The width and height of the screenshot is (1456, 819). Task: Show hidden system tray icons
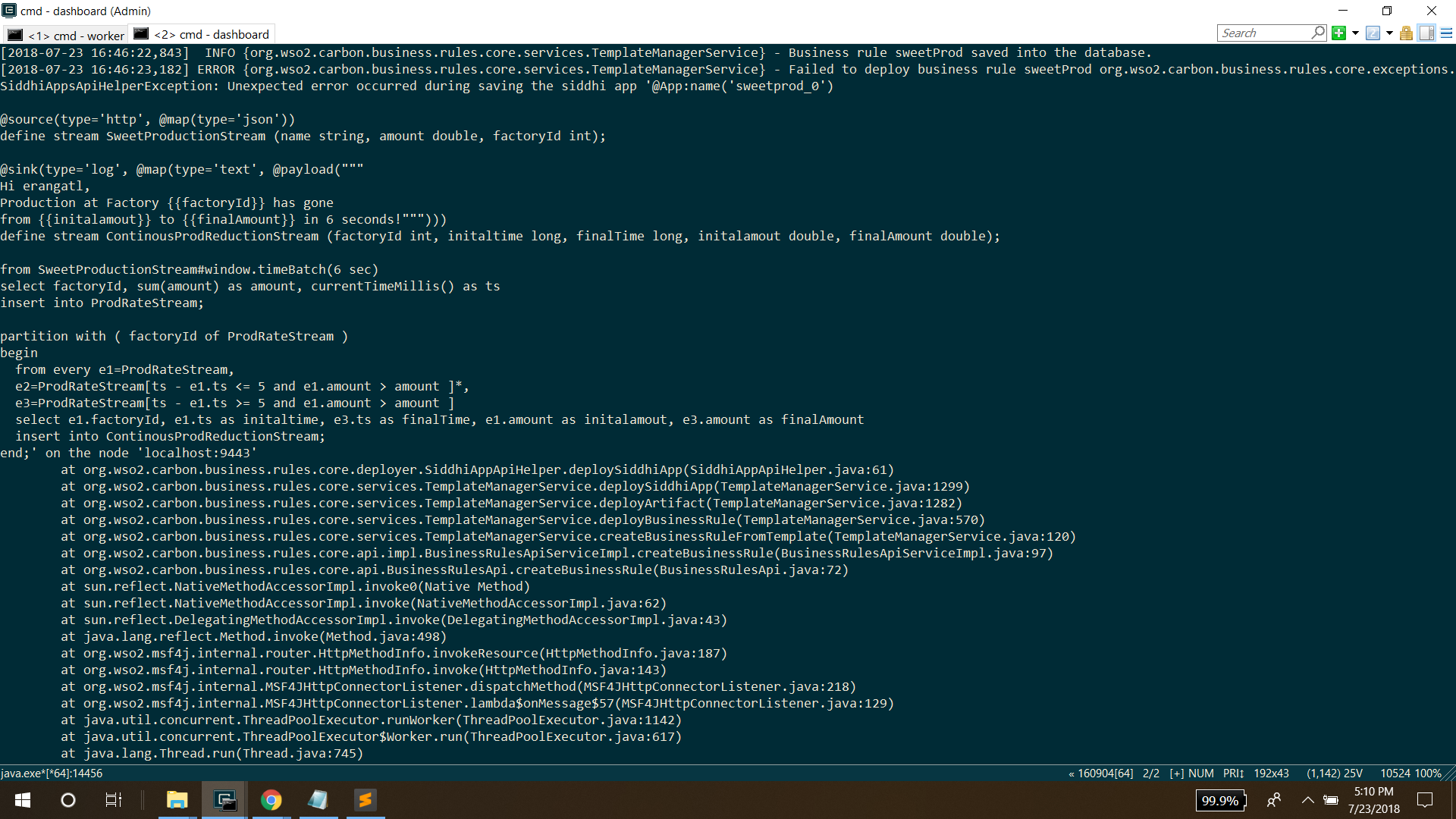(x=1308, y=800)
